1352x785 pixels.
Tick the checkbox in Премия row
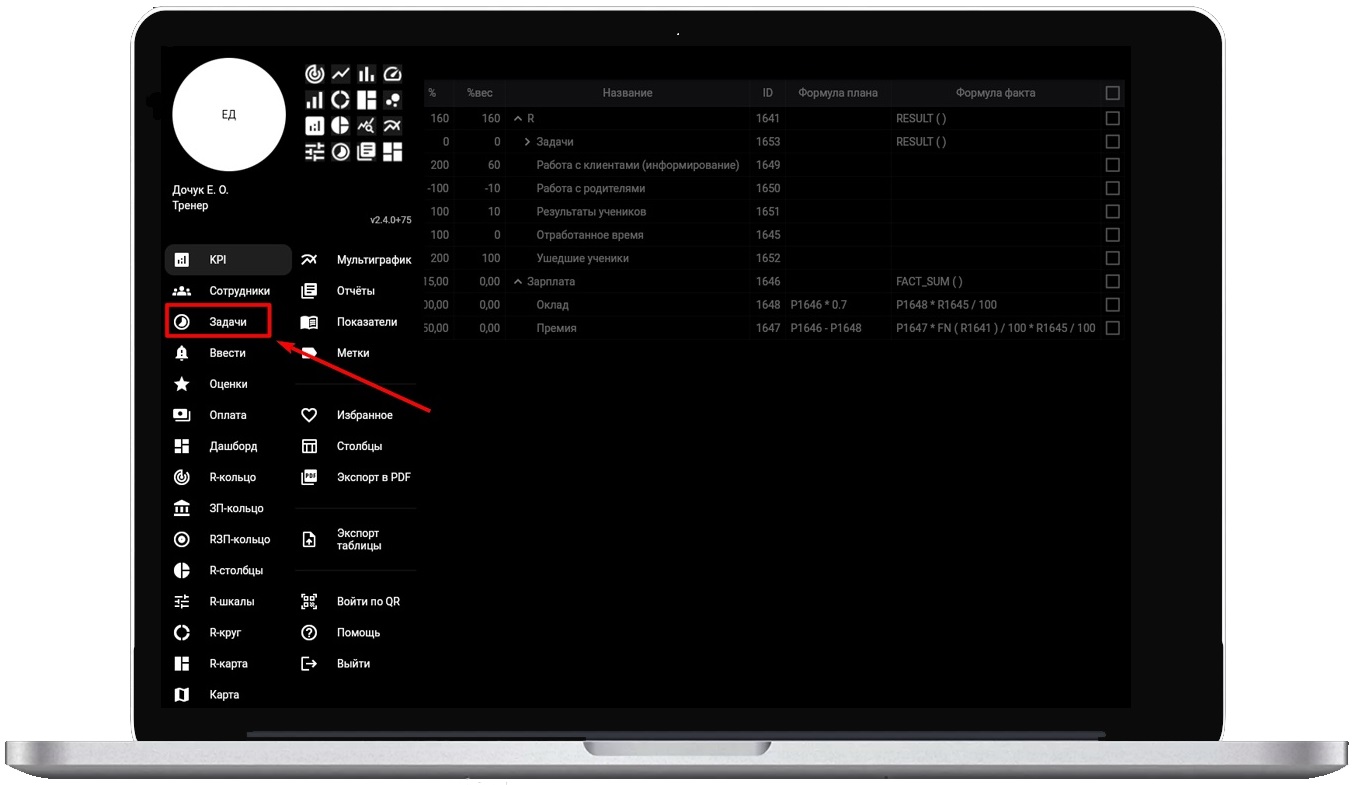coord(1112,328)
